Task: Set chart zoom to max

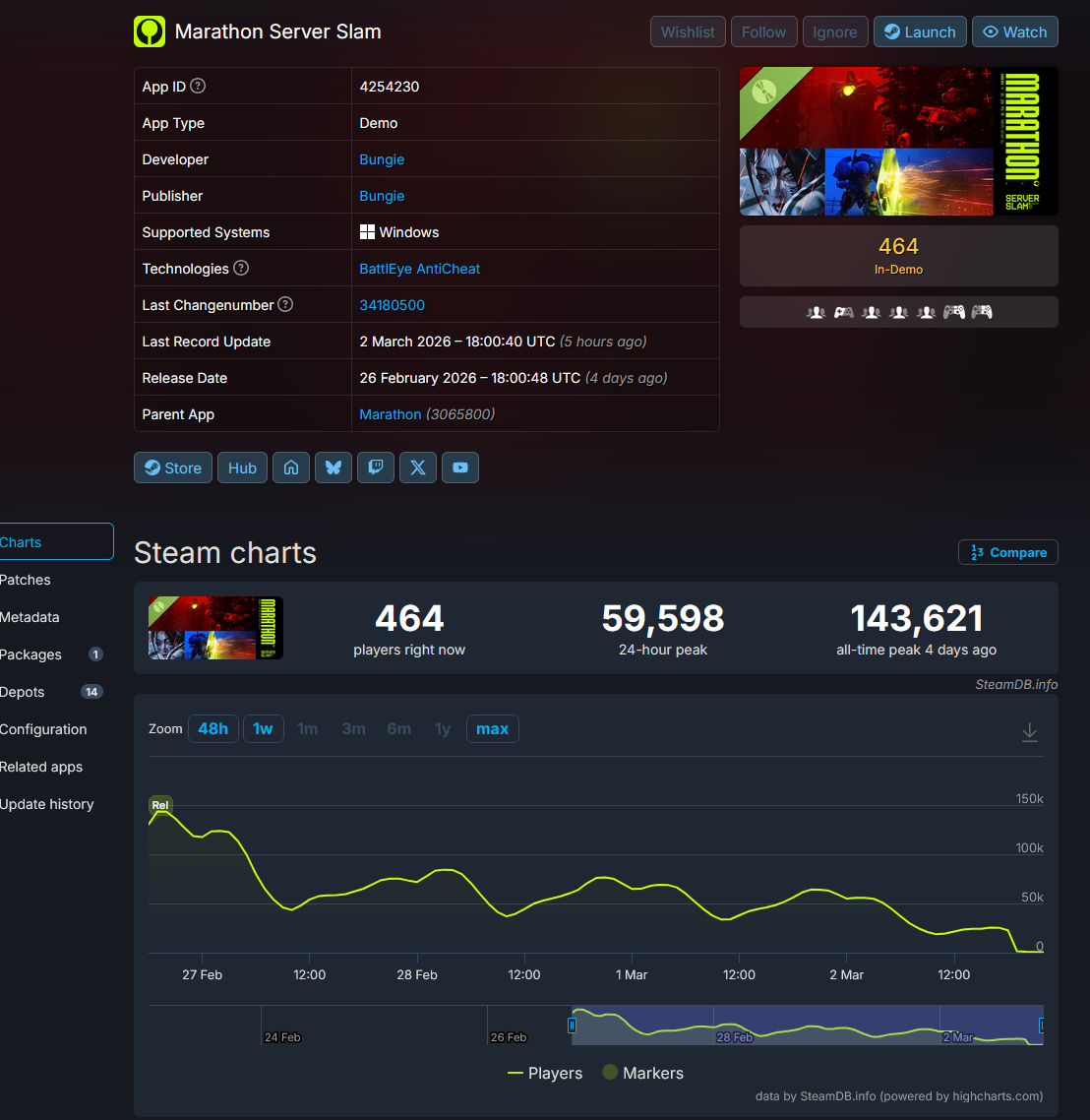Action: click(493, 728)
